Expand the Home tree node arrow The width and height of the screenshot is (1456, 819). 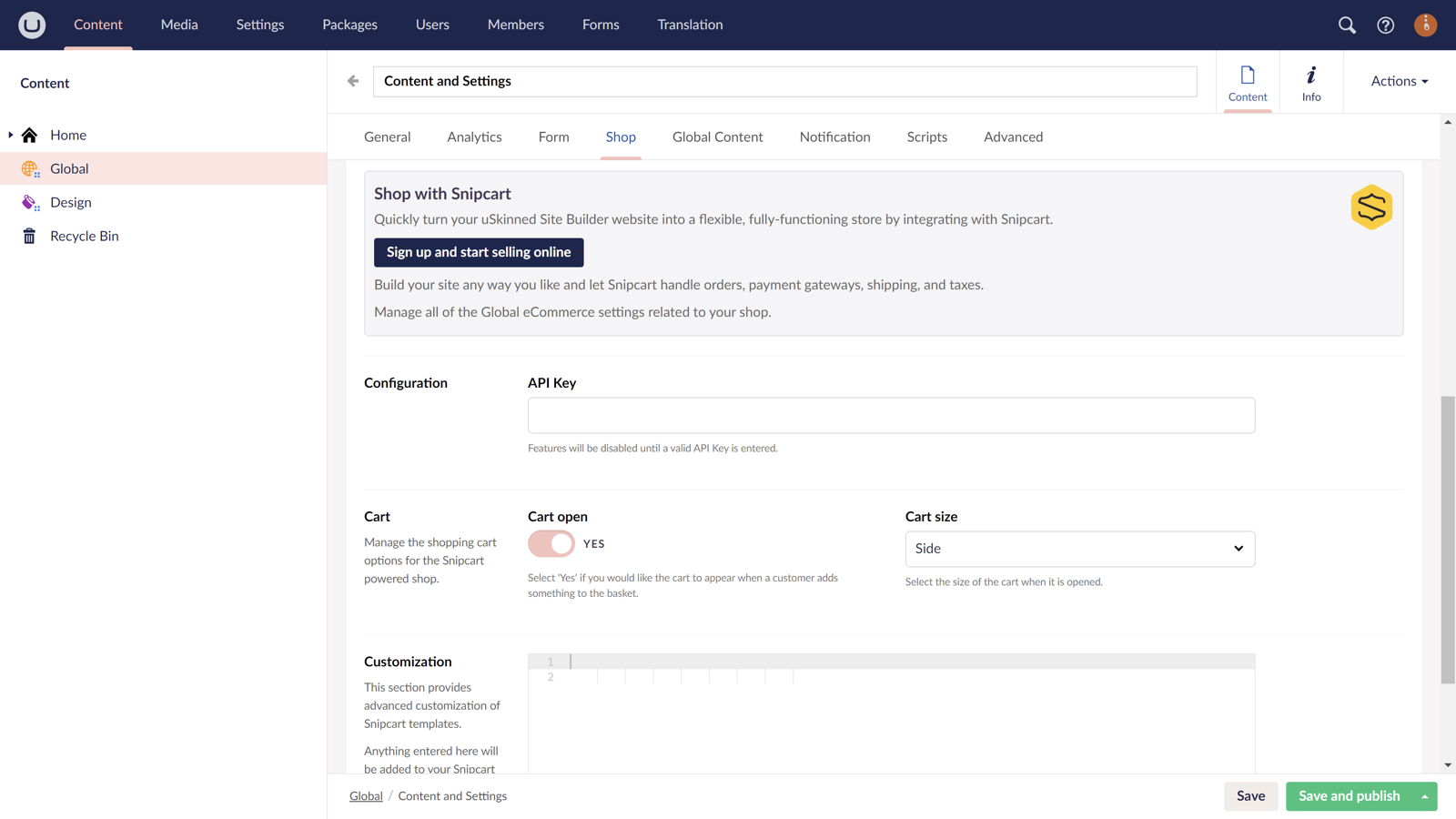pos(11,135)
